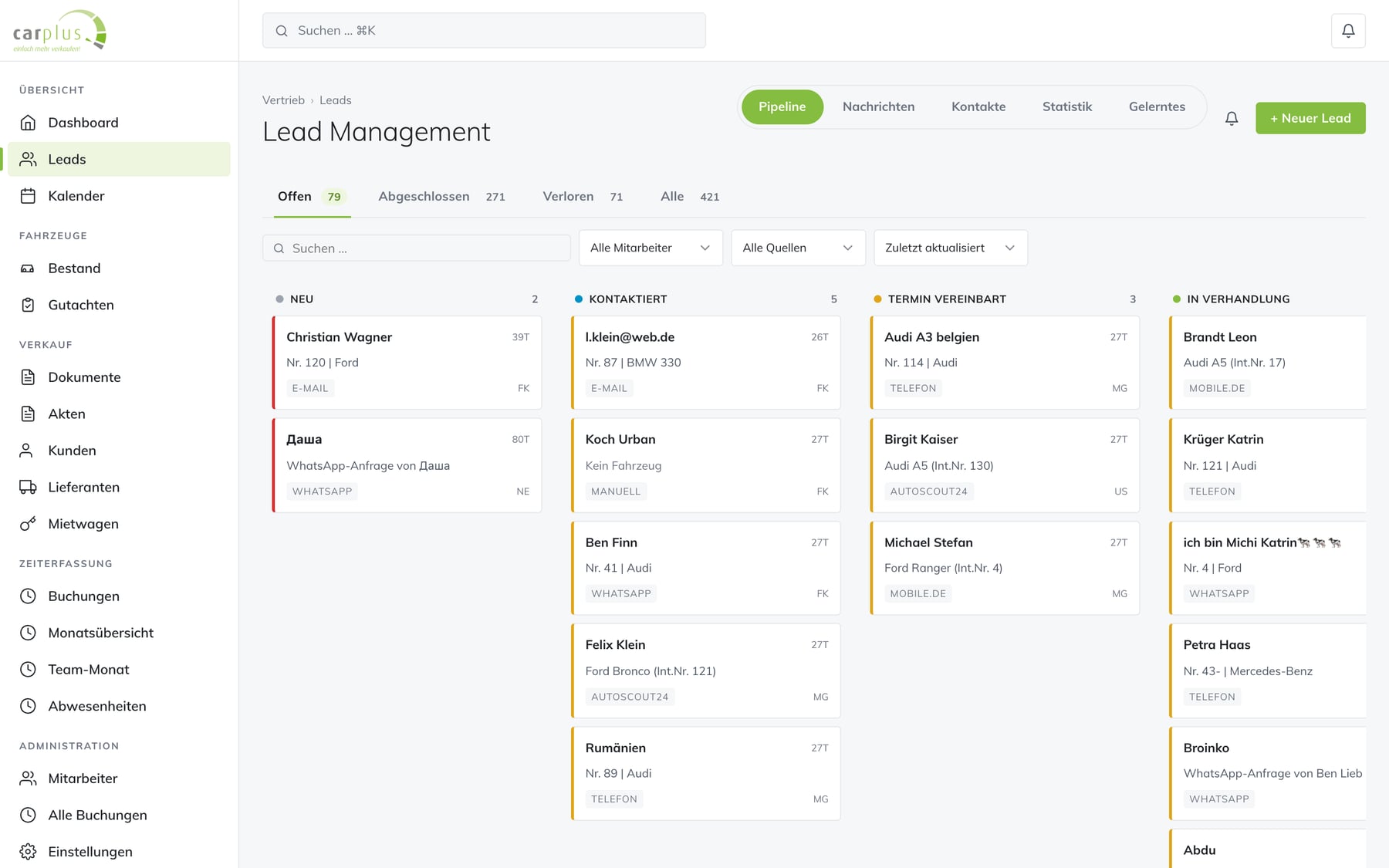Open the Michael Stefan lead card
Image resolution: width=1389 pixels, height=868 pixels.
(x=1005, y=568)
